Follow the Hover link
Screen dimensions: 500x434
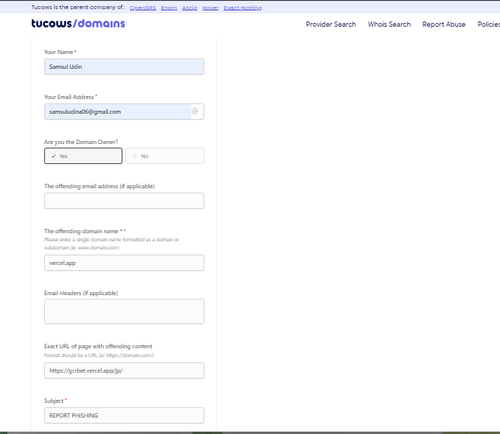pos(210,8)
